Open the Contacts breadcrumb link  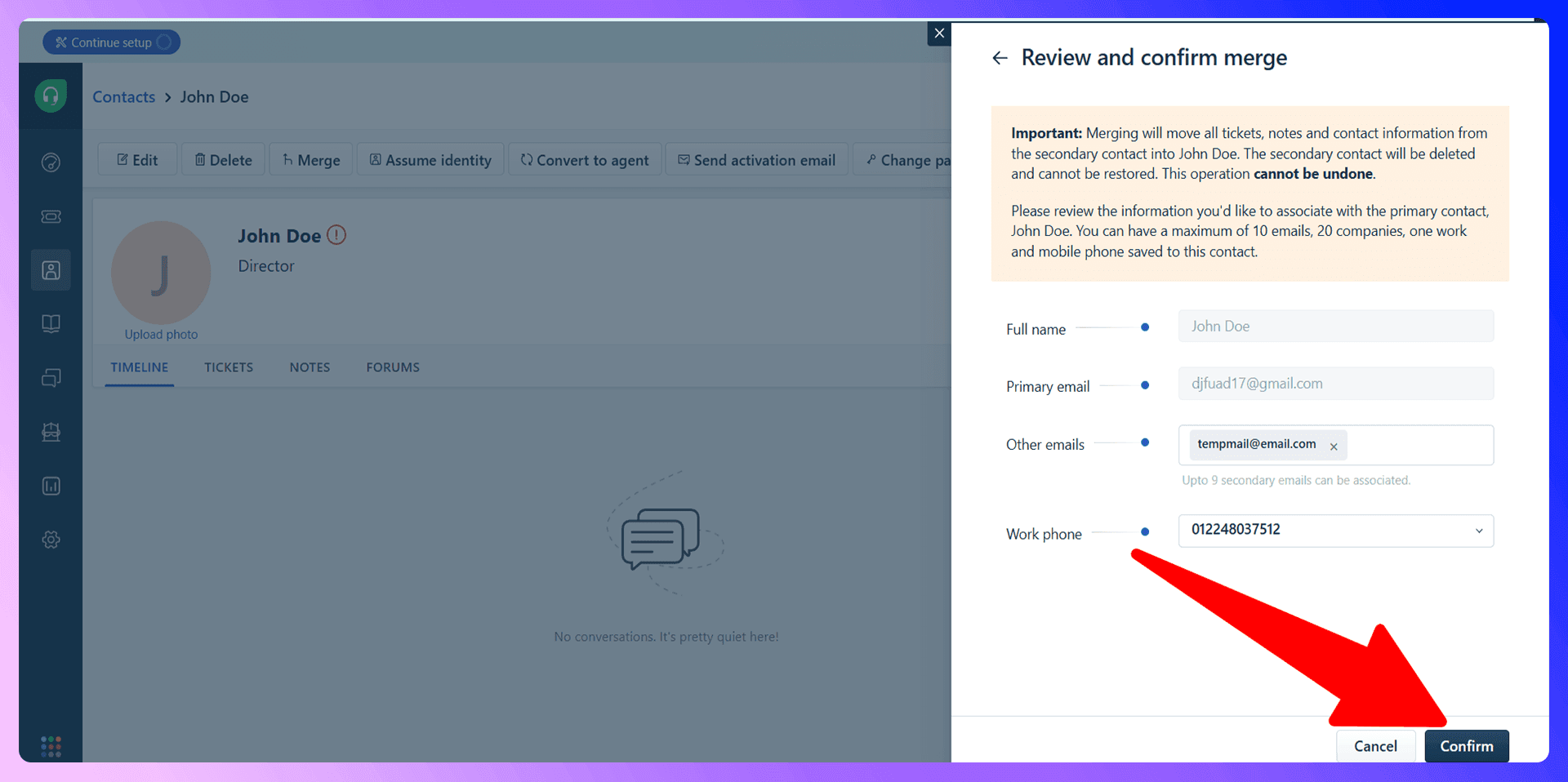point(123,97)
